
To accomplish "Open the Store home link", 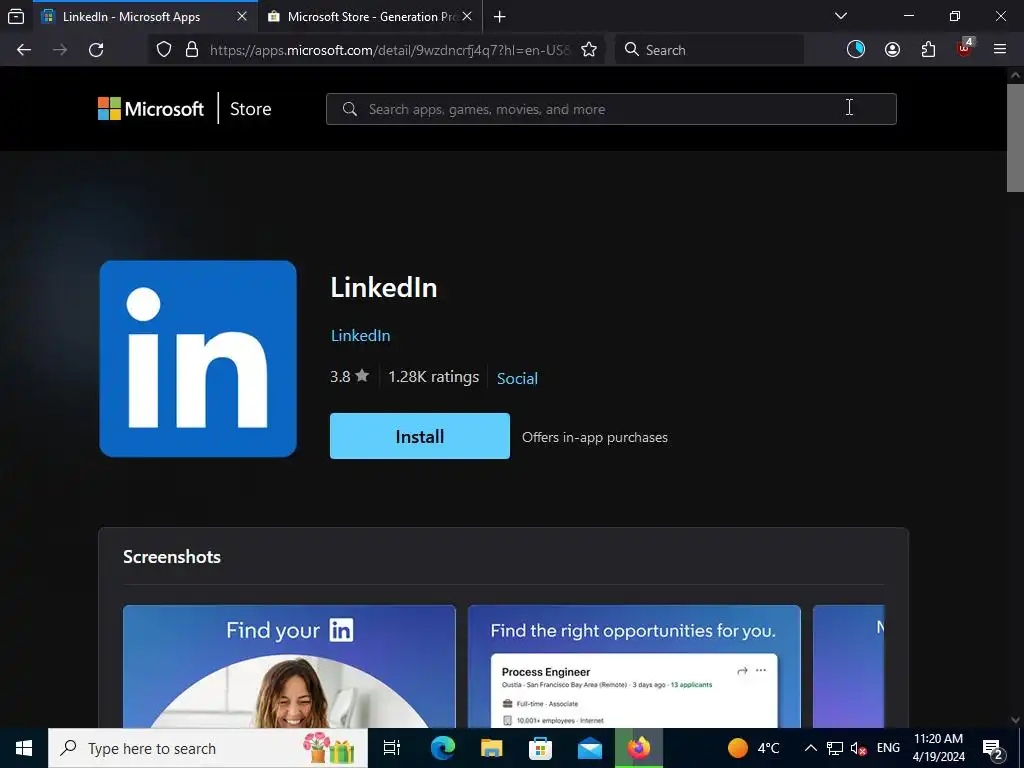I will 250,109.
